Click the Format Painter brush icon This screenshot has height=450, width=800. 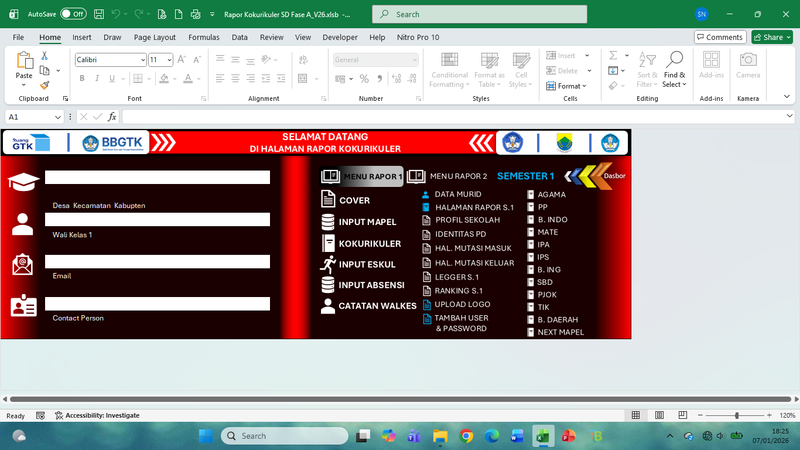click(x=45, y=86)
